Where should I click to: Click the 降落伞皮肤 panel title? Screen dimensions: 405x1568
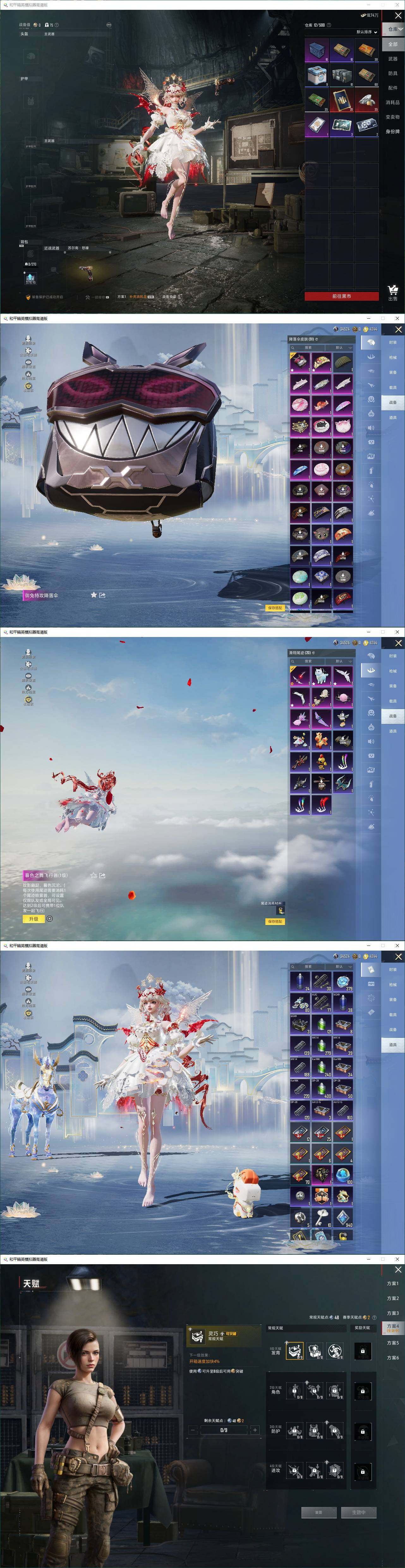pos(302,339)
